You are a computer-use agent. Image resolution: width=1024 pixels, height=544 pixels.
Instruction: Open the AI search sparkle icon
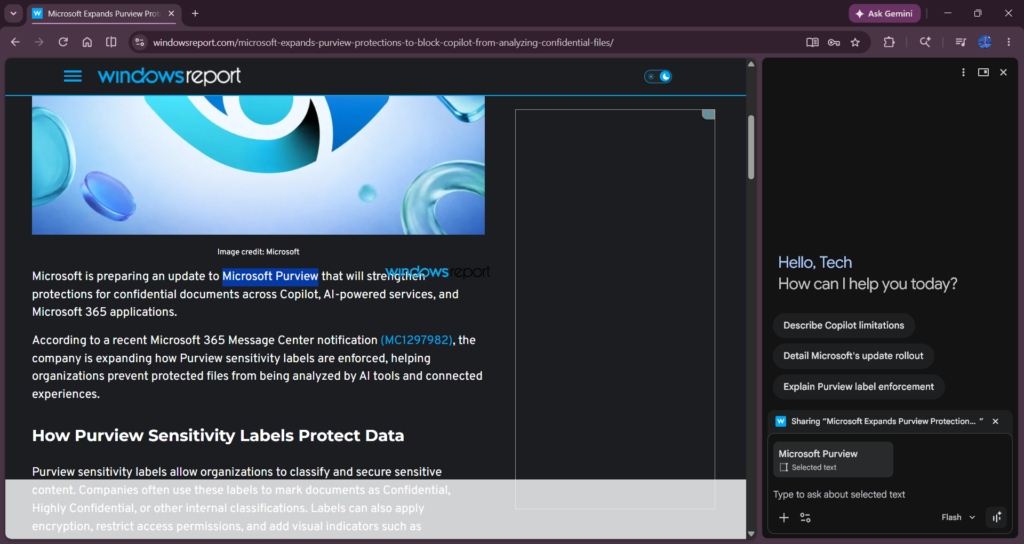[x=925, y=42]
